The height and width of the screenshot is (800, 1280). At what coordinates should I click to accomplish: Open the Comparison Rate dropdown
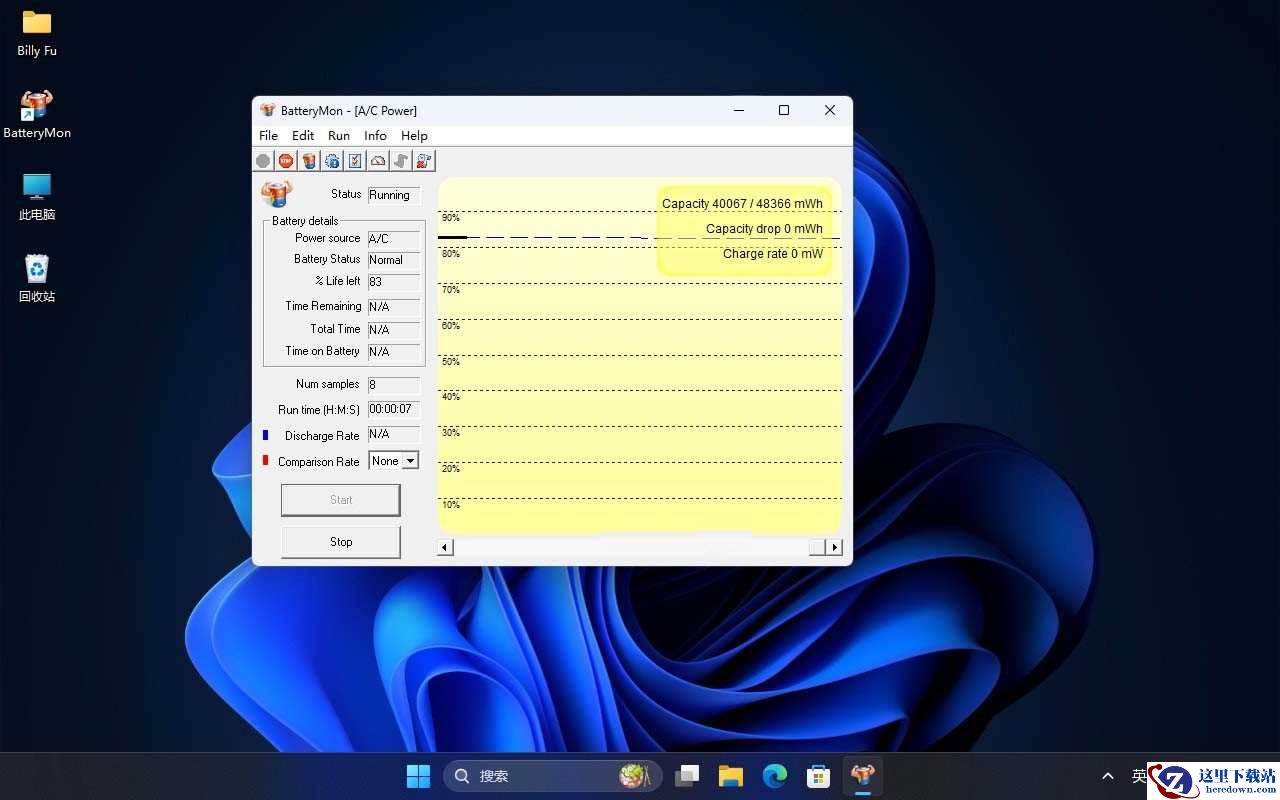[x=410, y=461]
